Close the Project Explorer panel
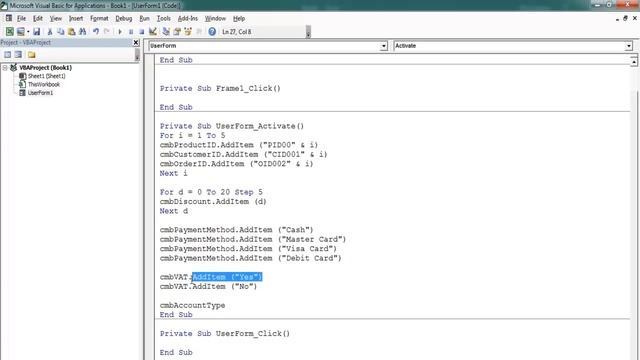The width and height of the screenshot is (640, 360). pos(136,42)
